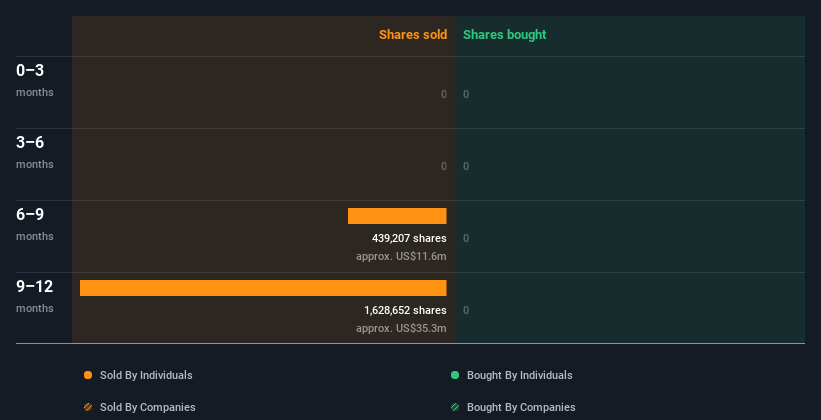
Task: Select the Shares bought column header
Action: click(504, 35)
